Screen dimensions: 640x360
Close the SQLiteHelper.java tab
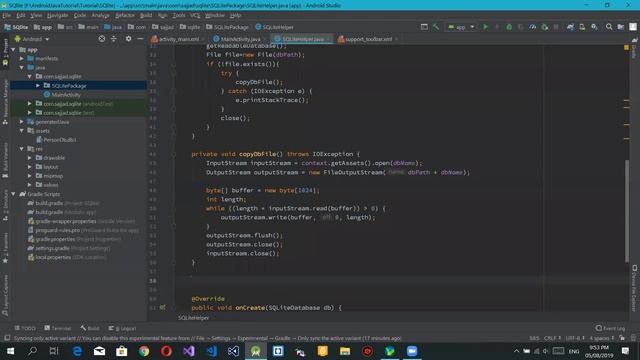coord(329,39)
